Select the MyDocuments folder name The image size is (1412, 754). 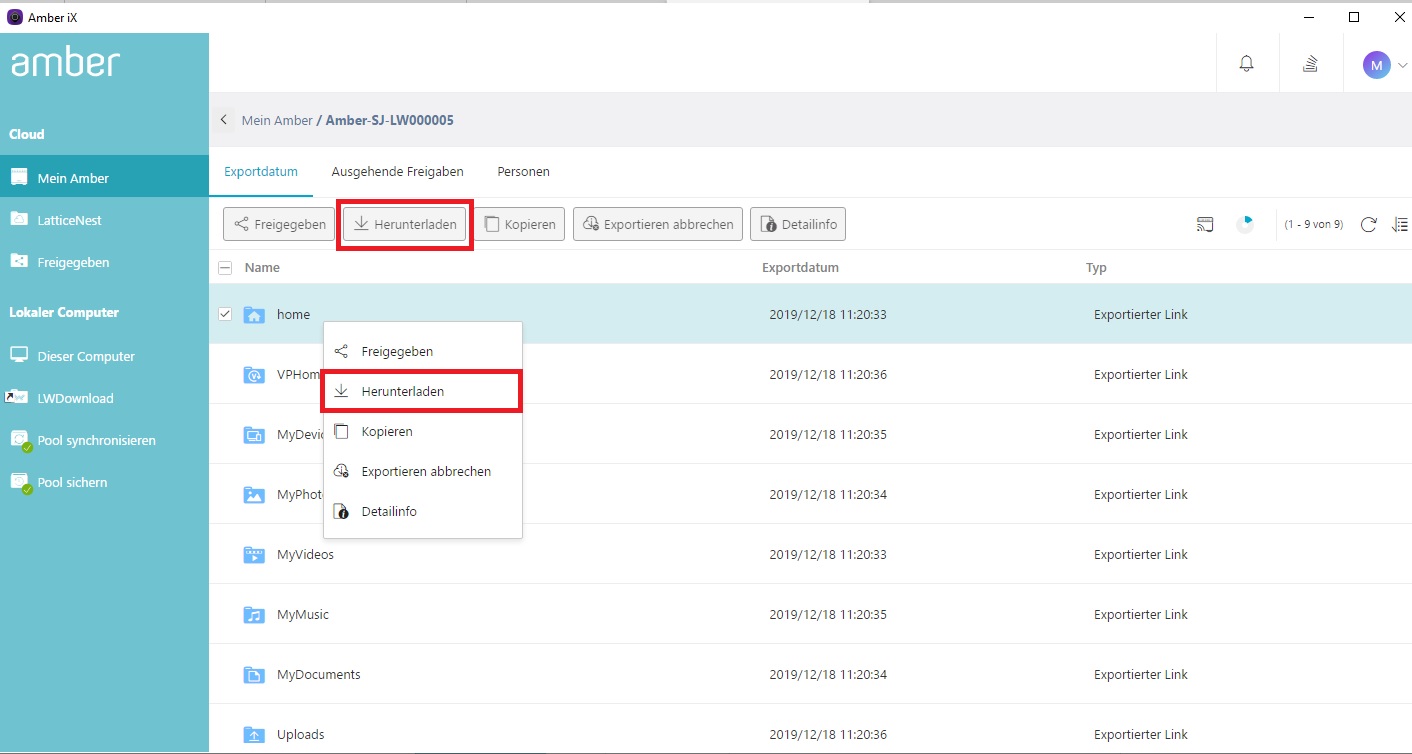[318, 674]
